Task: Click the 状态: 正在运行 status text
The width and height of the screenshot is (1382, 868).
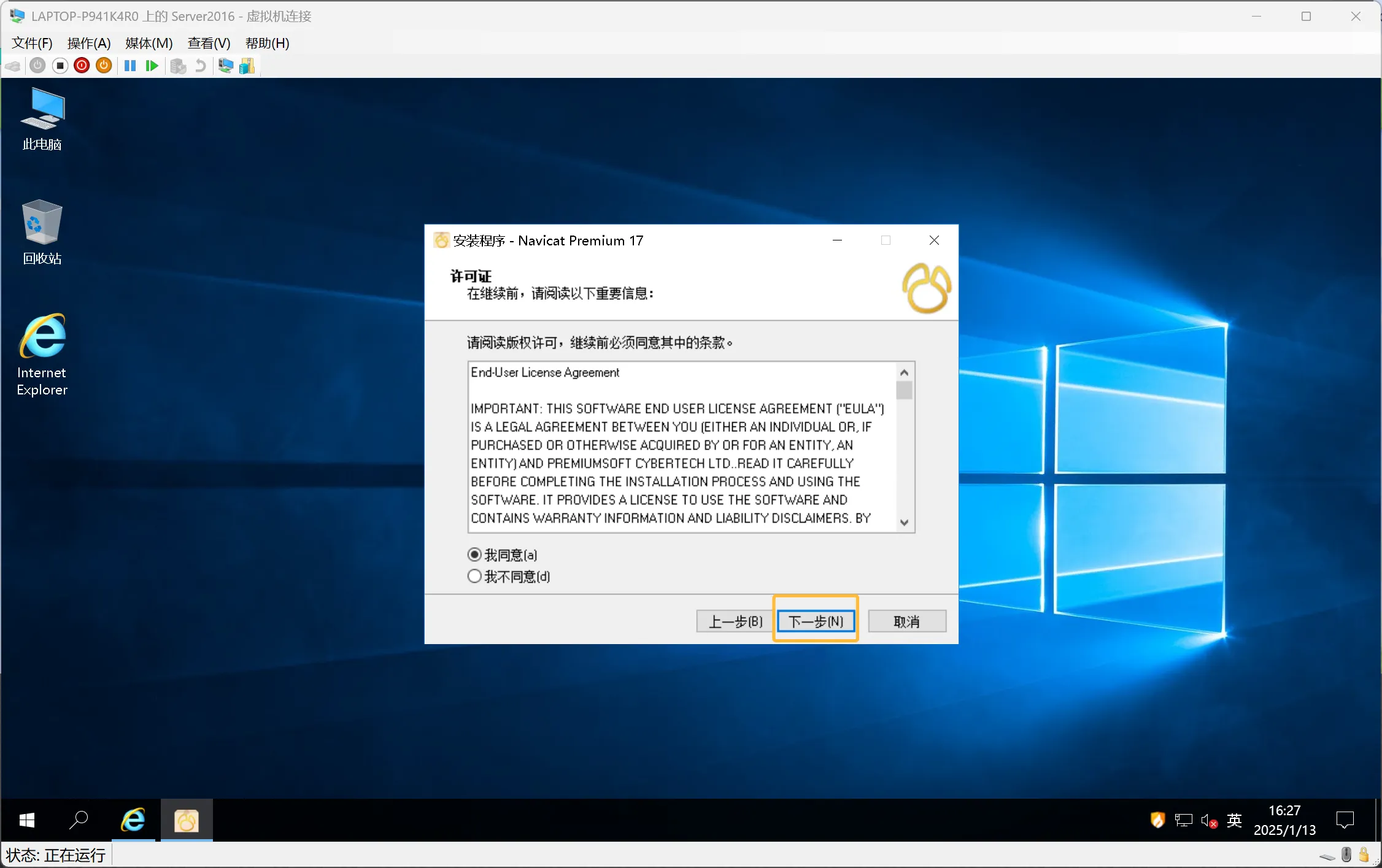Action: tap(56, 855)
